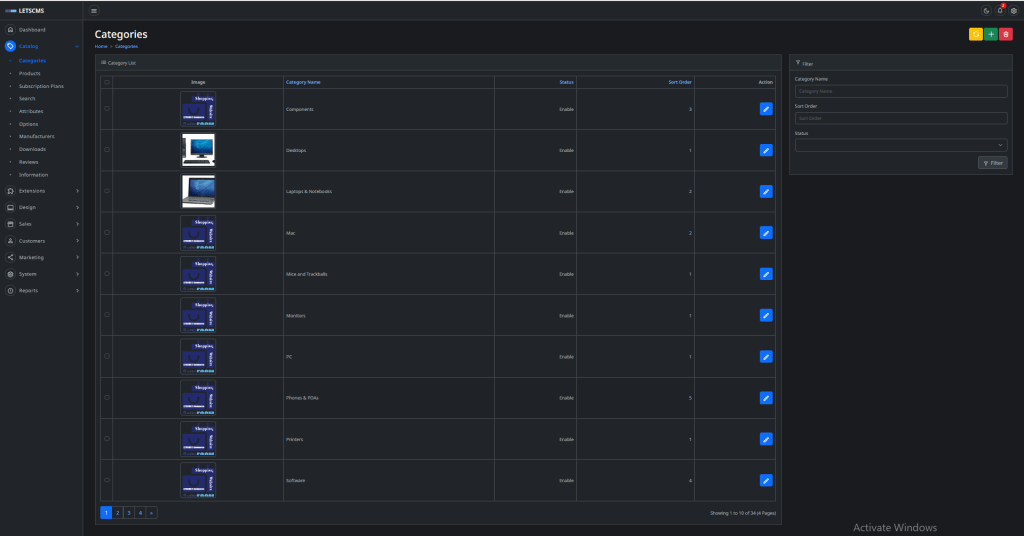The image size is (1024, 536).
Task: Expand the Customers menu chevron
Action: 77,241
